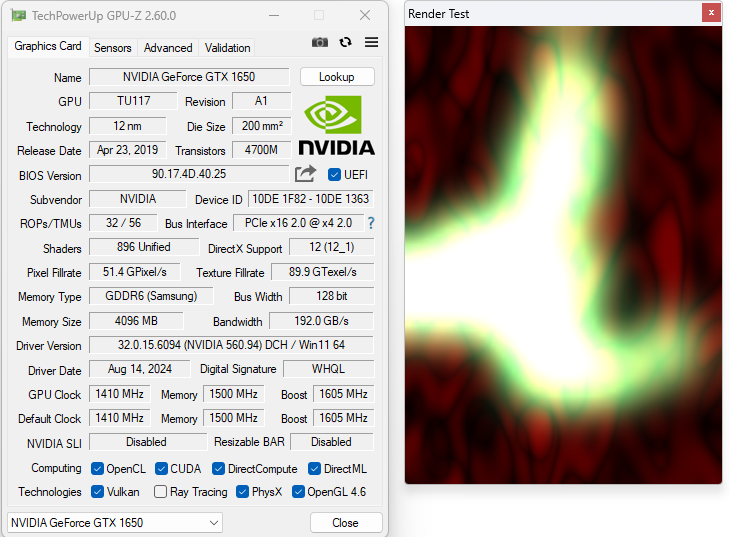
Task: Click the Digital Signature value WHQL
Action: [x=328, y=369]
